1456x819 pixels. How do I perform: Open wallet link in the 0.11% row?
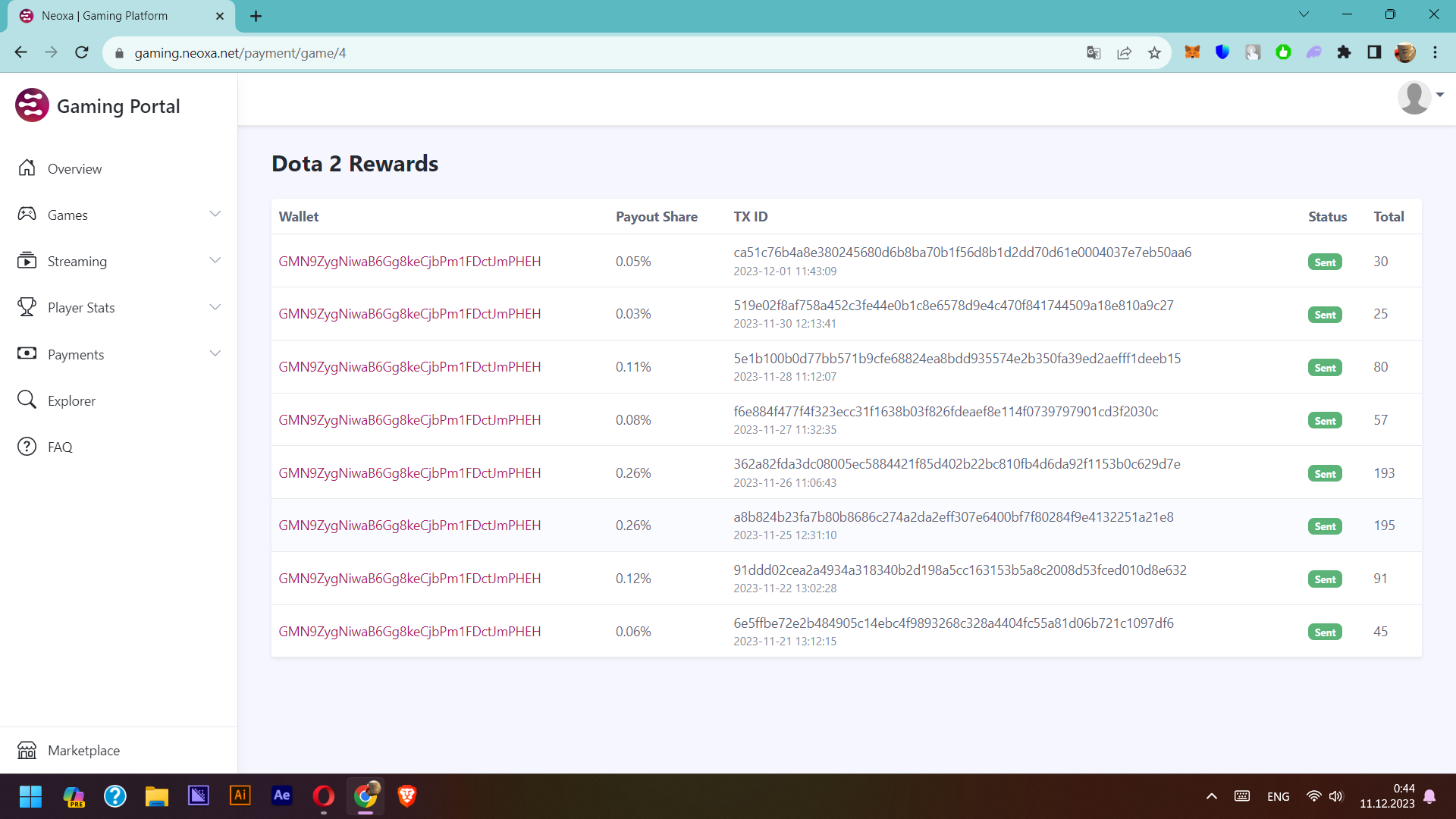point(409,367)
